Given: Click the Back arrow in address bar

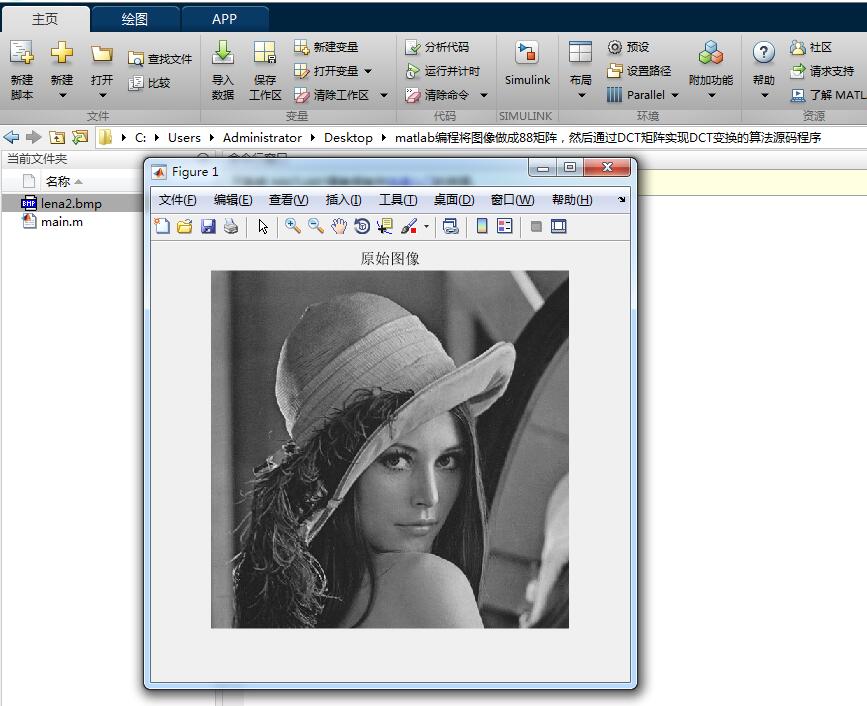Looking at the screenshot, I should point(11,137).
